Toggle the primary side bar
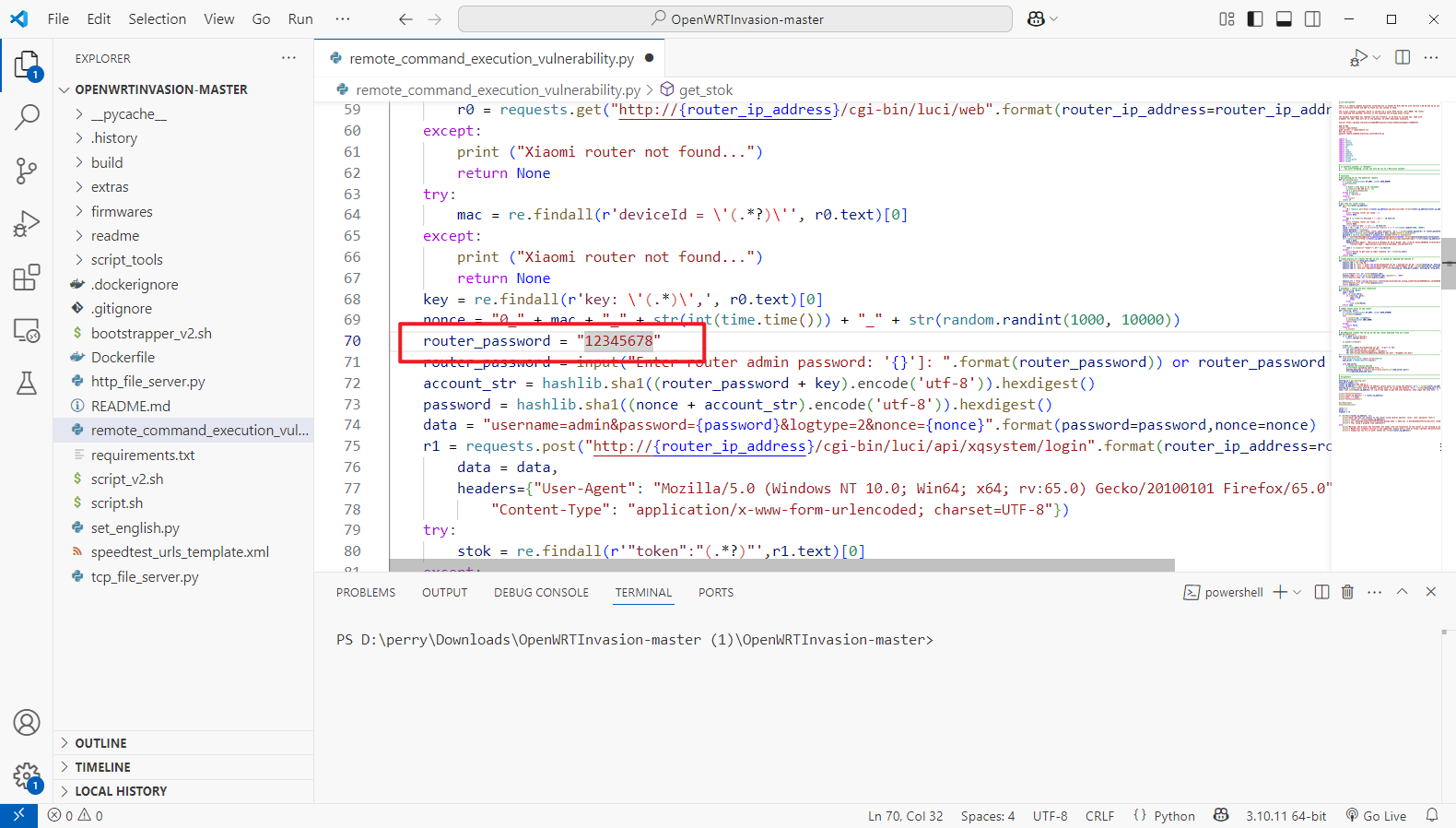Image resolution: width=1456 pixels, height=828 pixels. (1255, 19)
